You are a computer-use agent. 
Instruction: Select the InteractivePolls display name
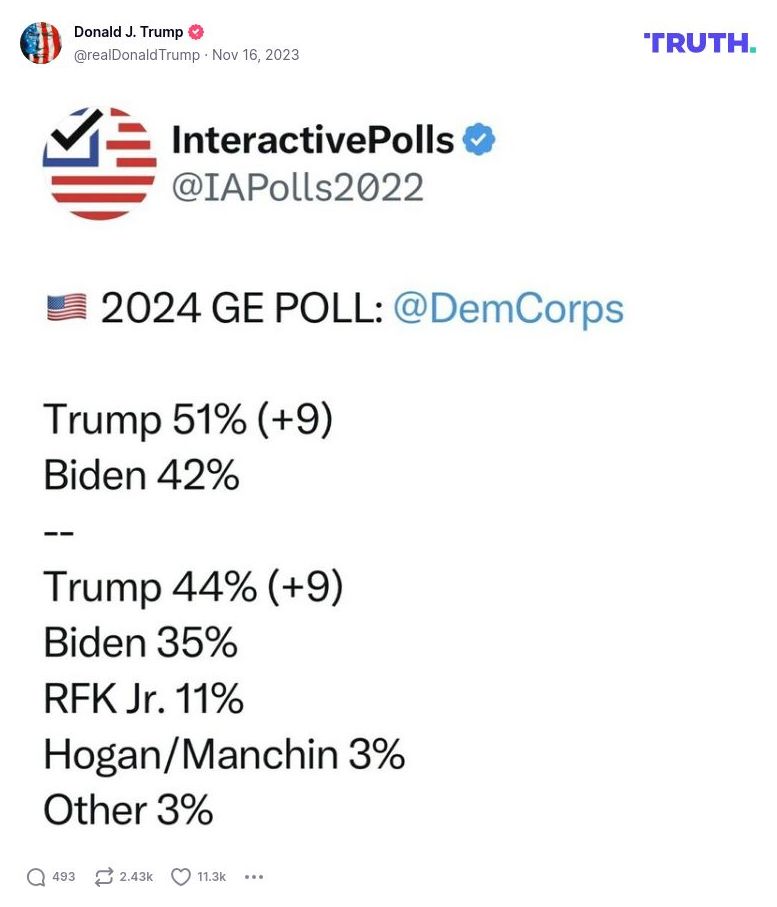(x=314, y=141)
